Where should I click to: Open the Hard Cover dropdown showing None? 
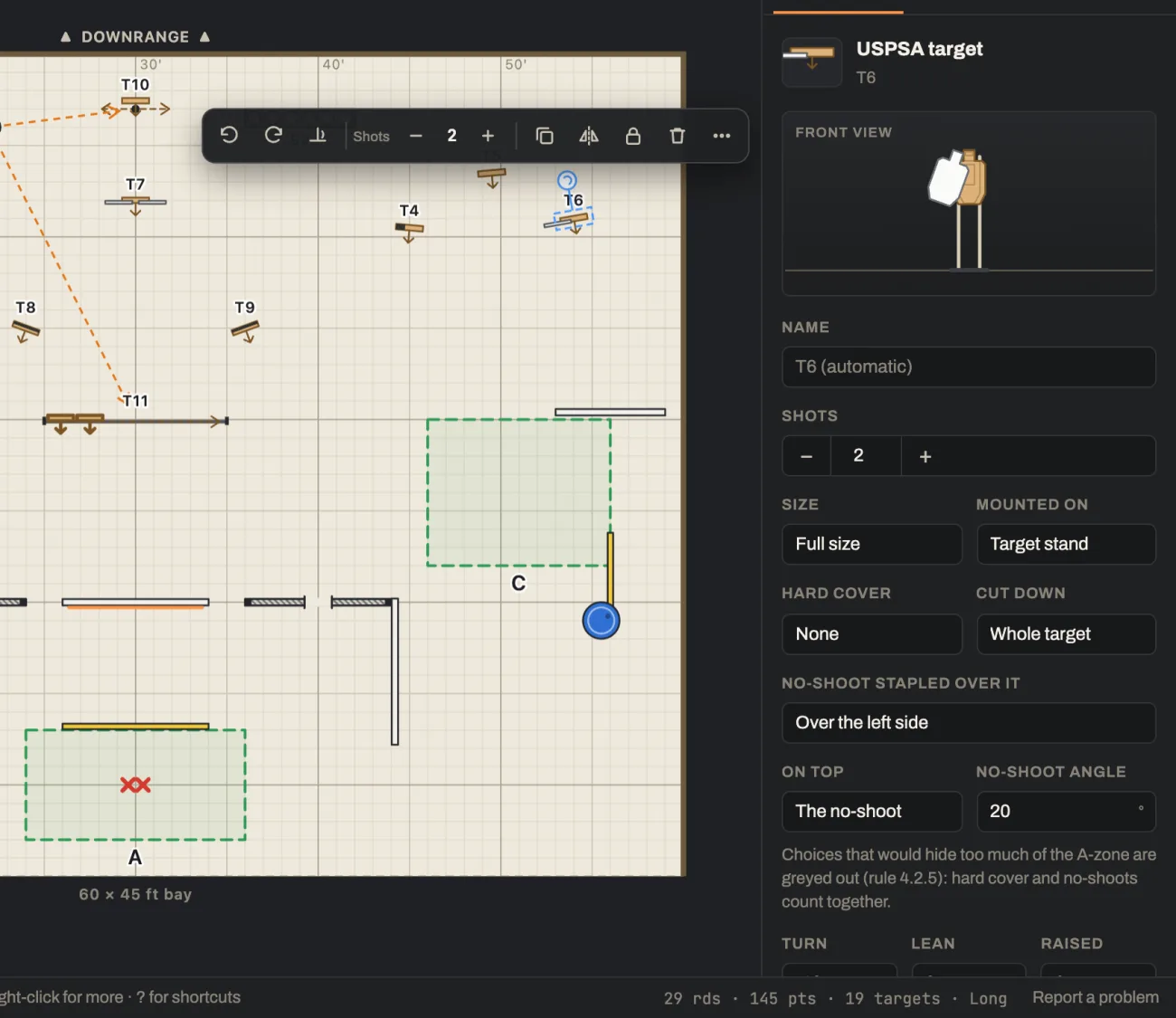tap(872, 633)
